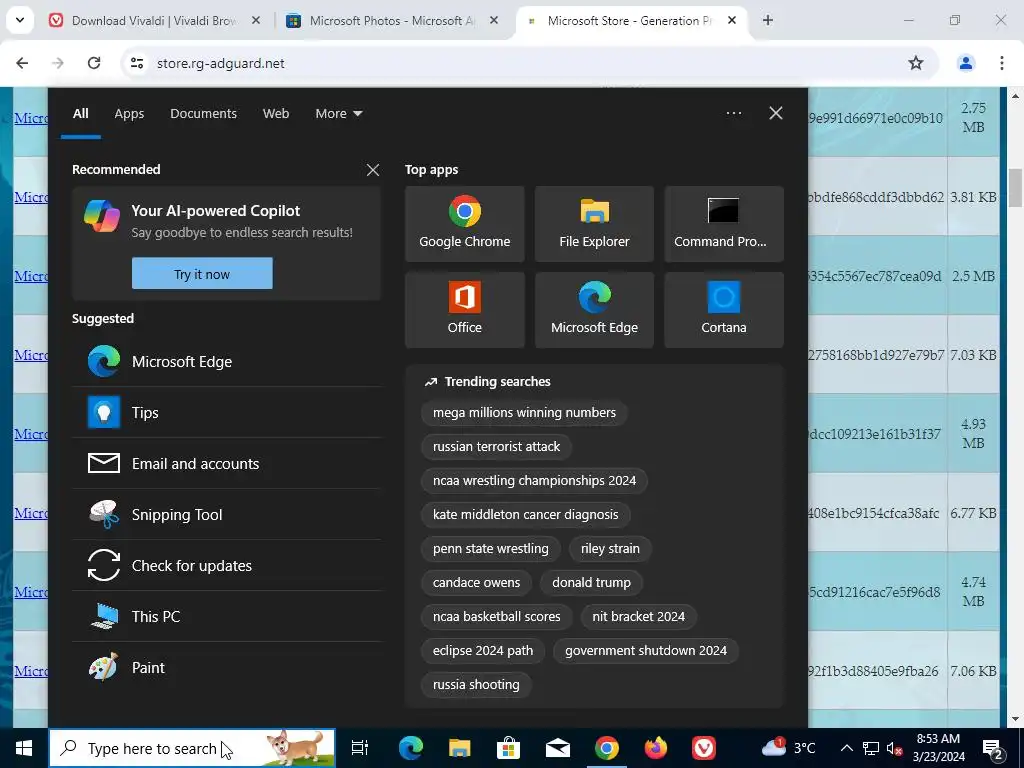Open the Mail app on taskbar
Image resolution: width=1024 pixels, height=768 pixels.
(x=558, y=748)
